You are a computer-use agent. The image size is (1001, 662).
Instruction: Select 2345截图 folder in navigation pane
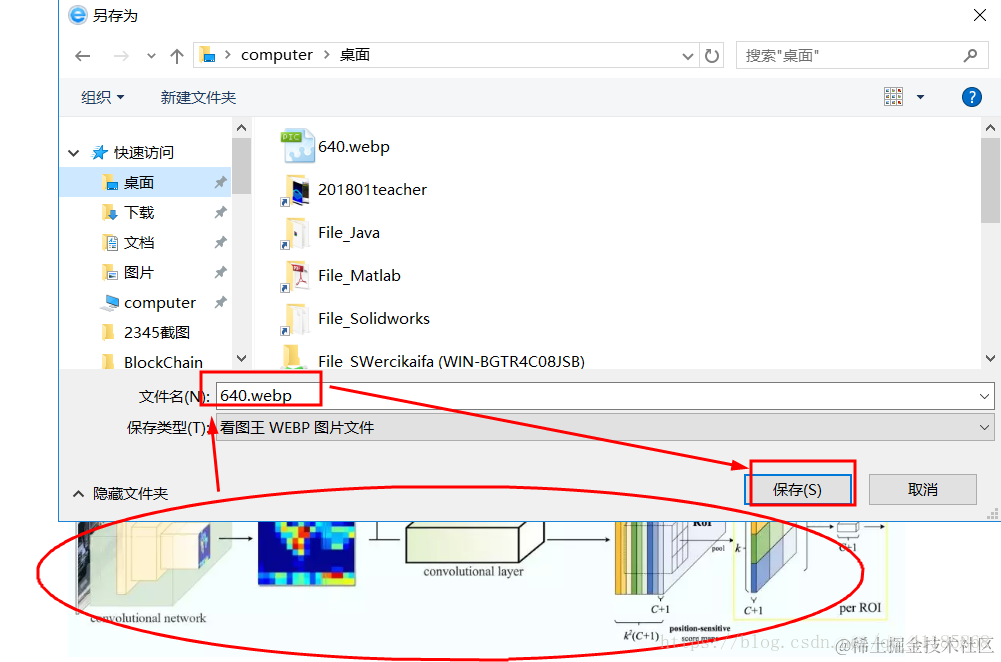tap(156, 332)
